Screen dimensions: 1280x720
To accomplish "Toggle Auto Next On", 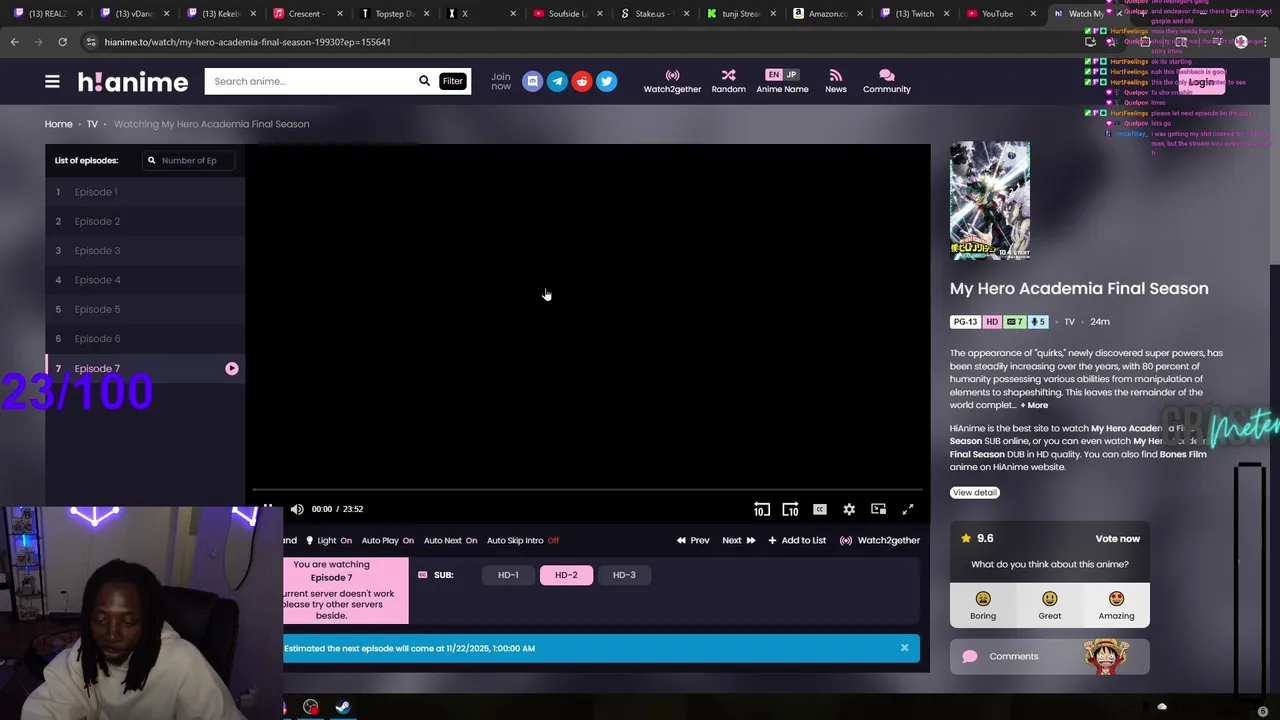I will point(450,540).
